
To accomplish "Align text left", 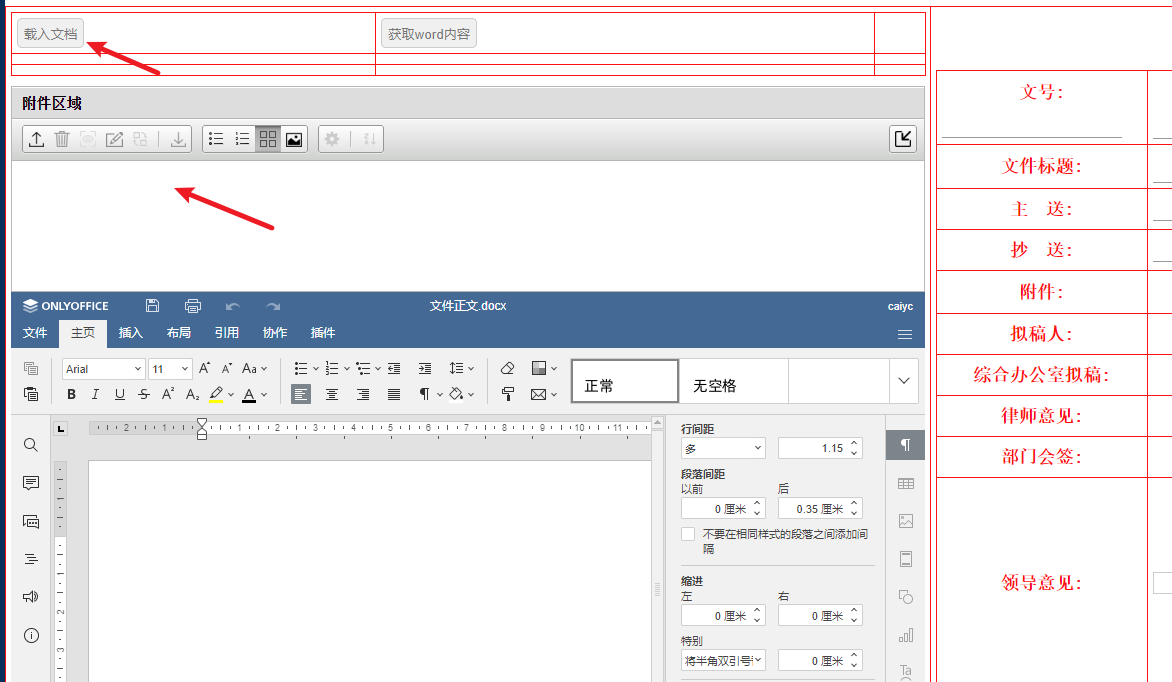I will click(x=300, y=394).
